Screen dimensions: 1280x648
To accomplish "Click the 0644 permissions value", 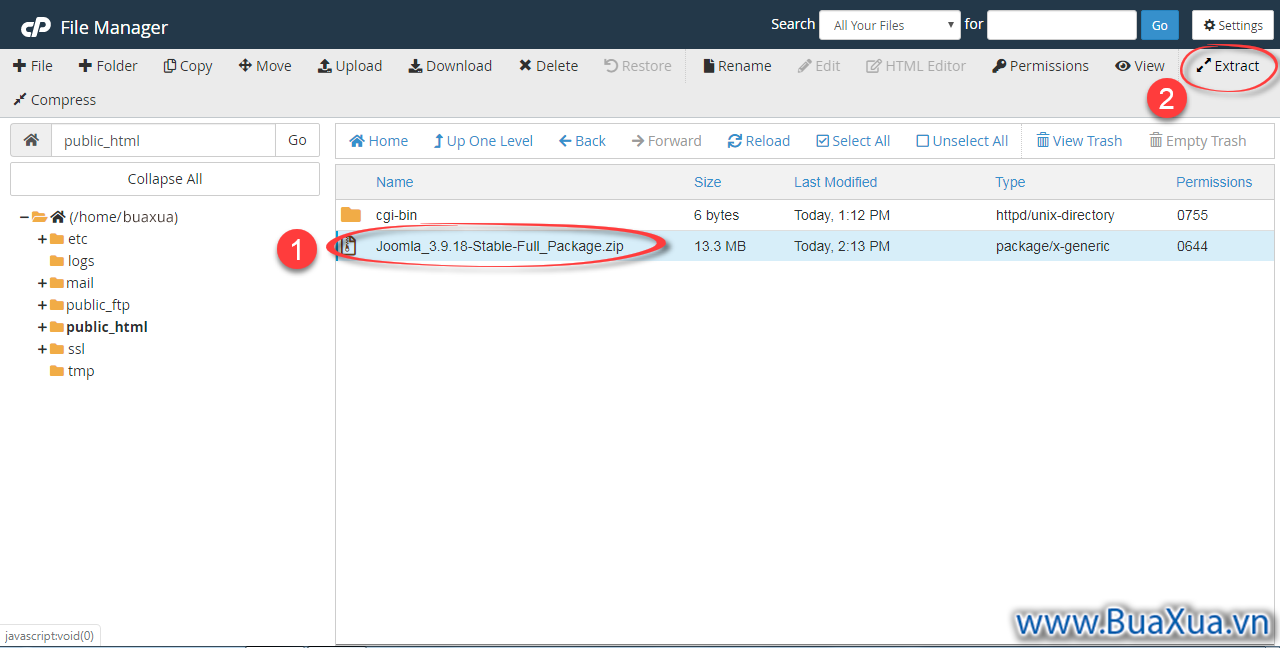I will tap(1193, 246).
